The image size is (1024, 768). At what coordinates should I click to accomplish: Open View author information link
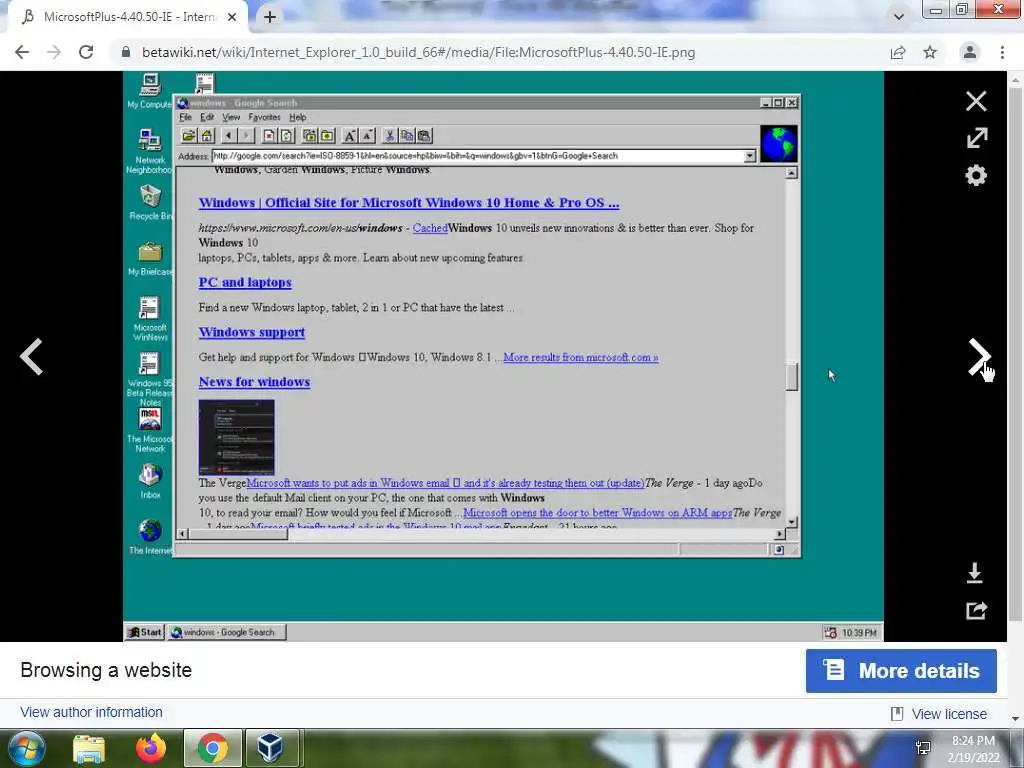coord(91,712)
